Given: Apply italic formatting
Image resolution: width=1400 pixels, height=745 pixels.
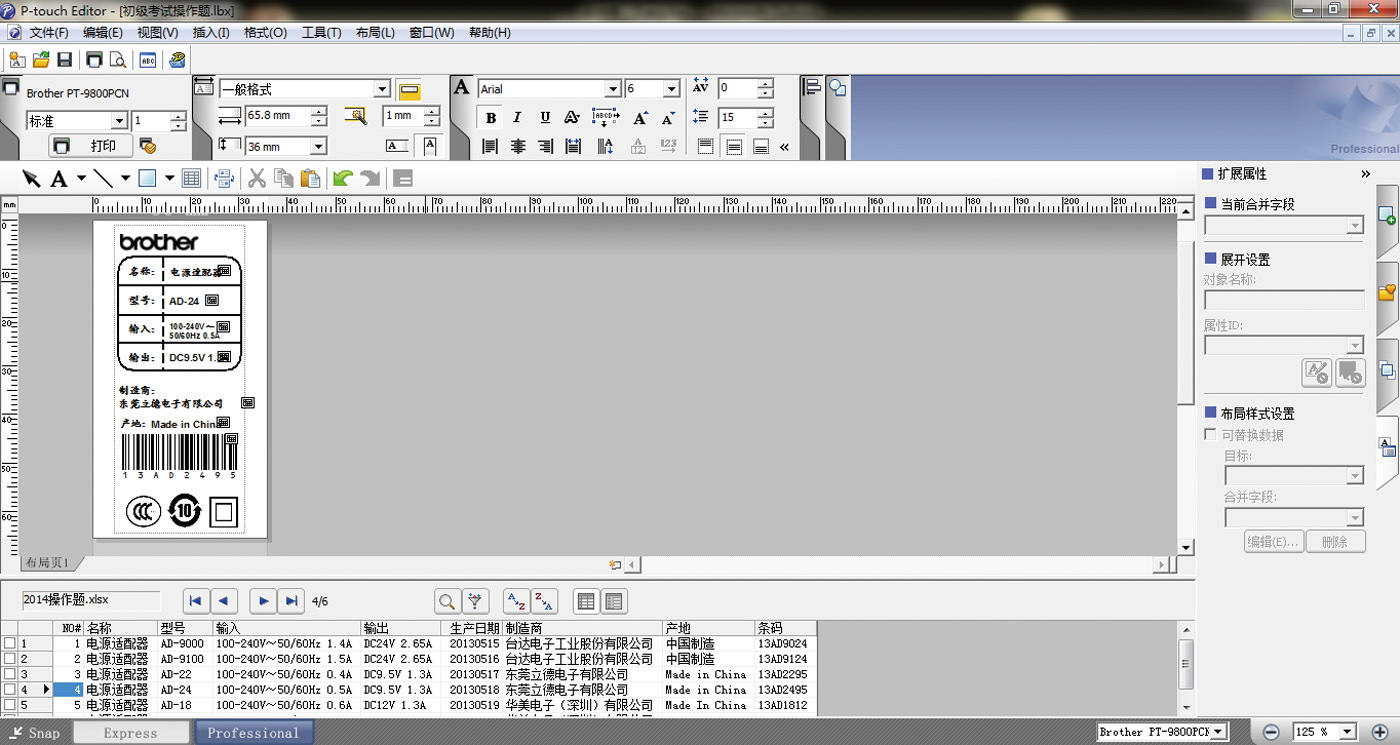Looking at the screenshot, I should (517, 118).
